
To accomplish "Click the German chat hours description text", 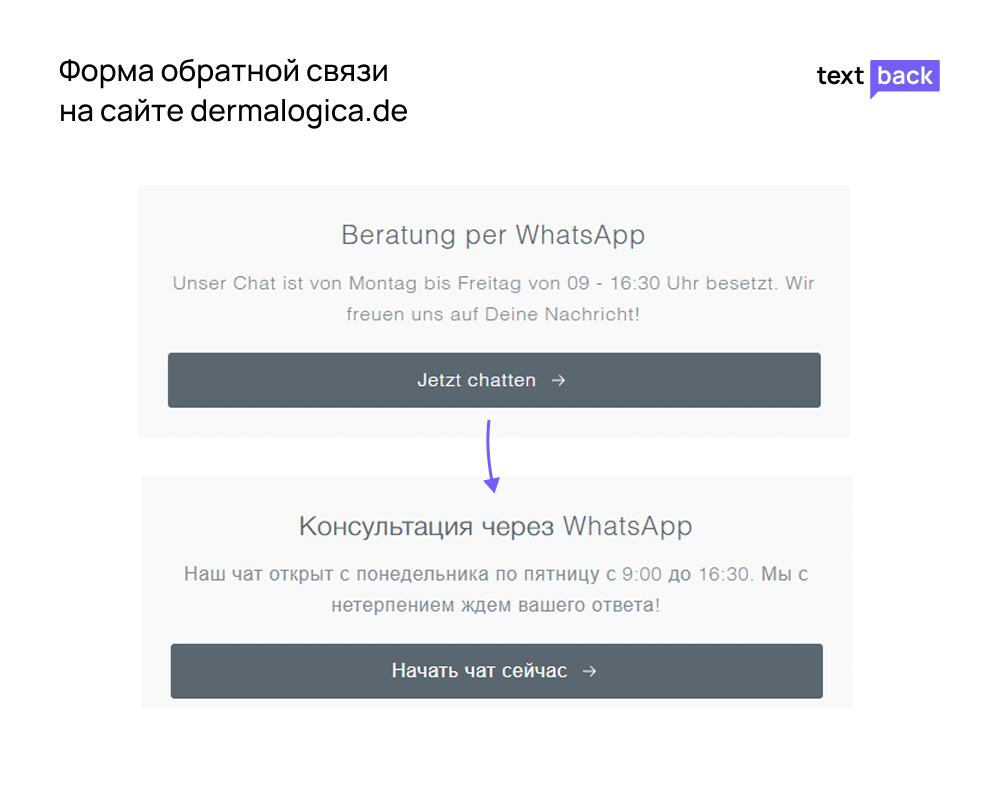I will pyautogui.click(x=494, y=298).
